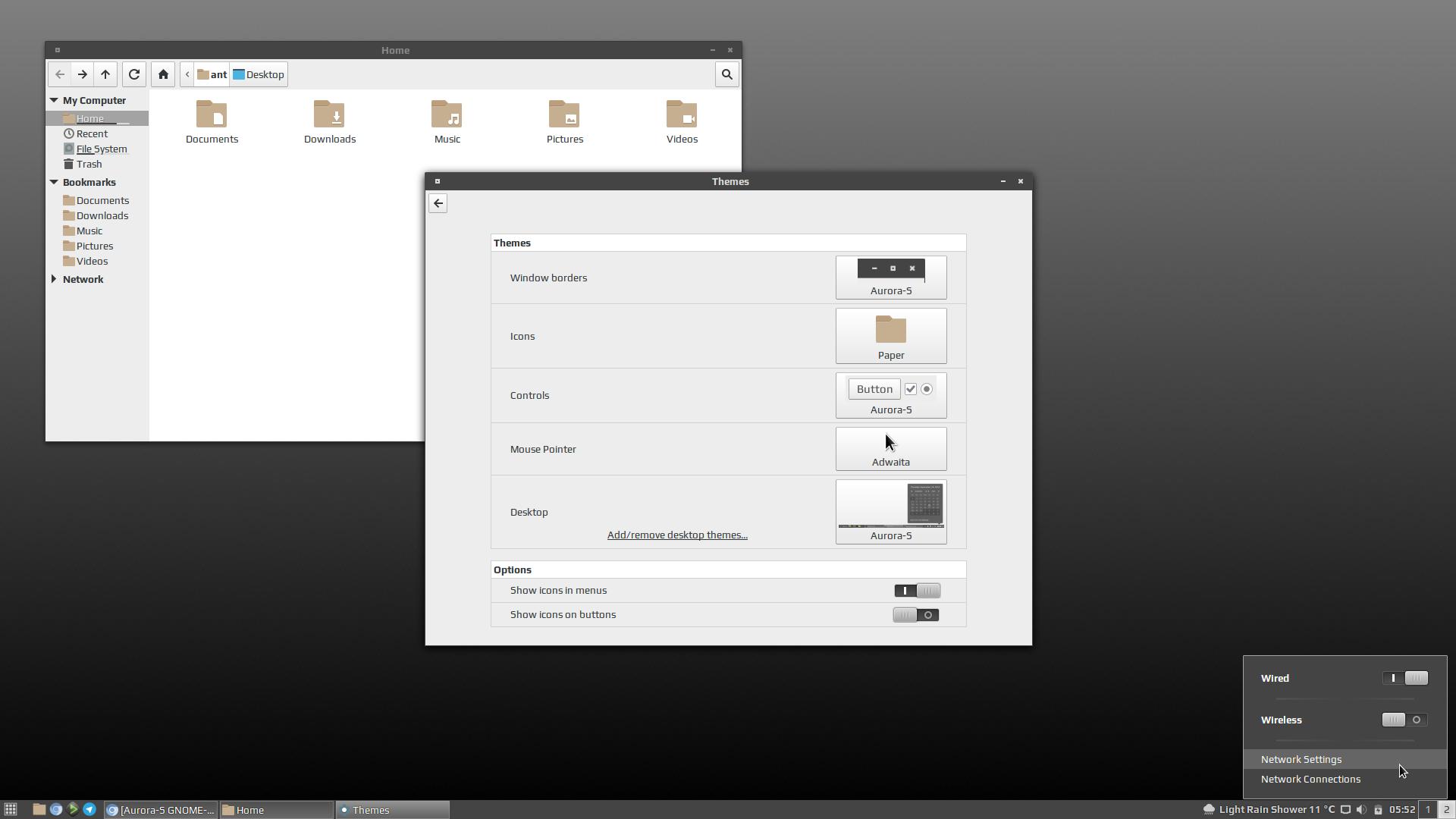
Task: Open Music bookmark in sidebar
Action: [97, 231]
